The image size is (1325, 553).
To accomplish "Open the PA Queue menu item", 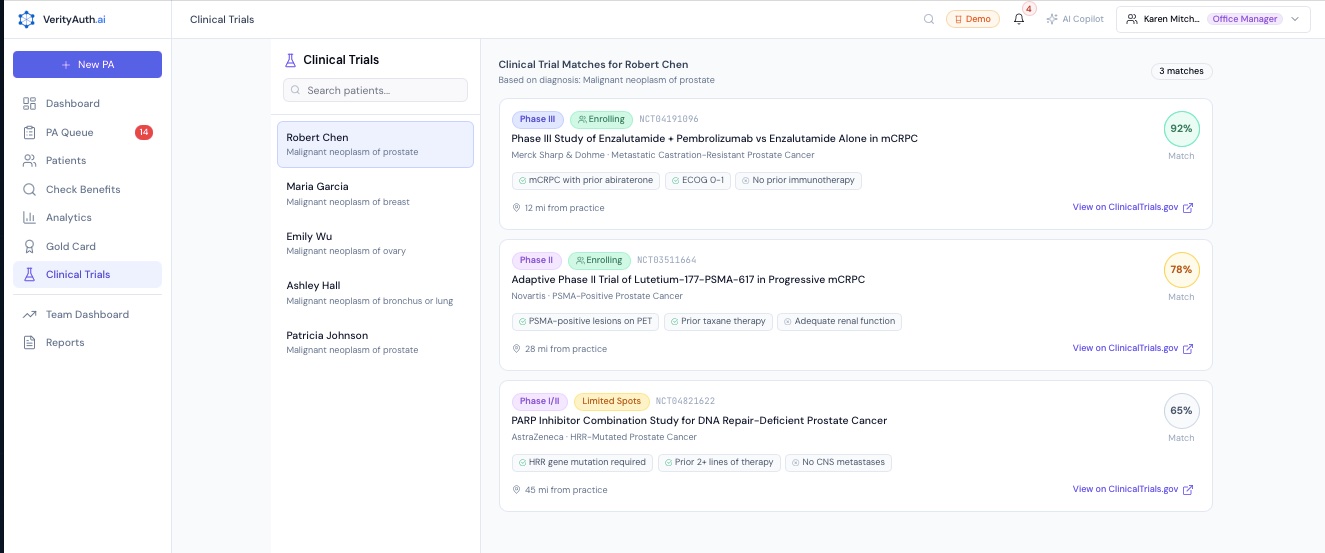I will point(69,132).
